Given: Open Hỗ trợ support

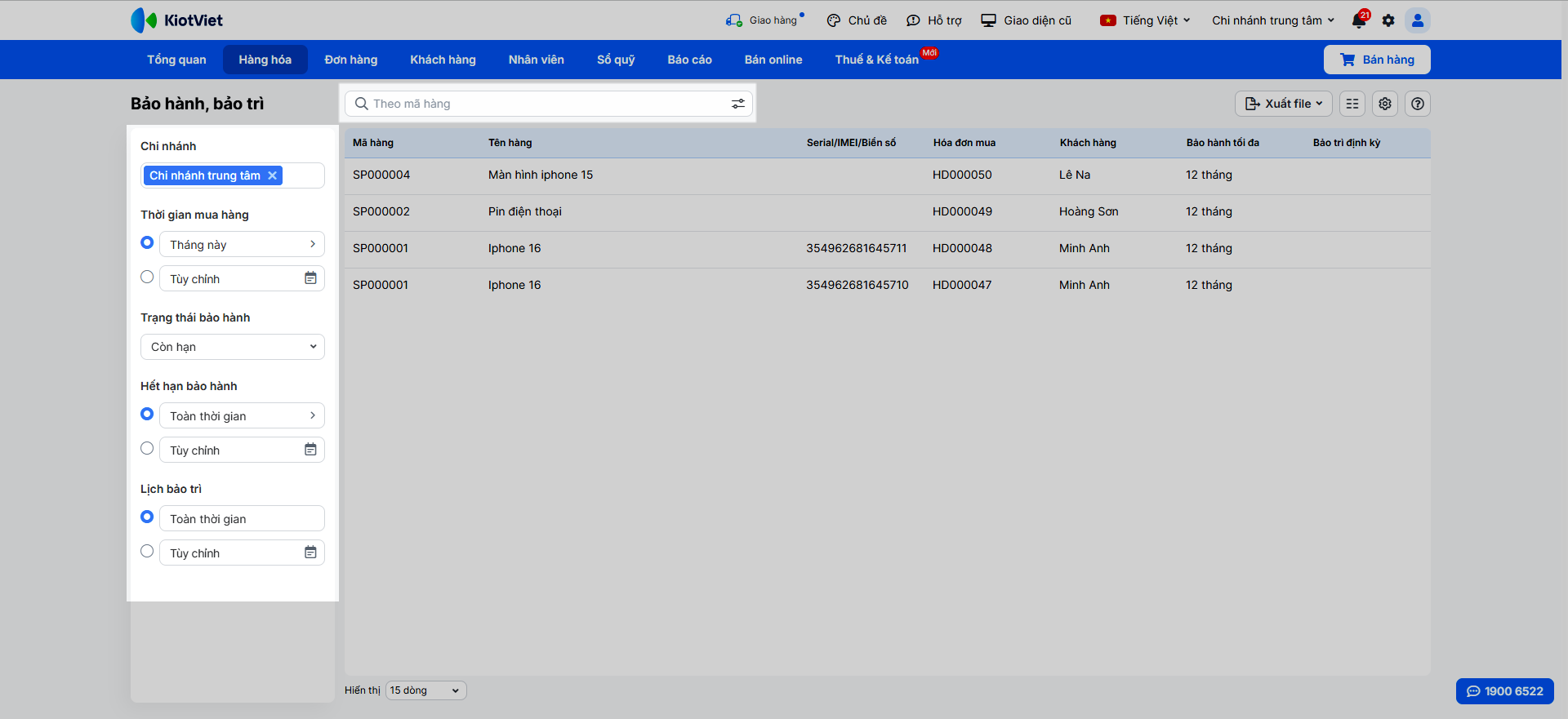Looking at the screenshot, I should [x=934, y=20].
